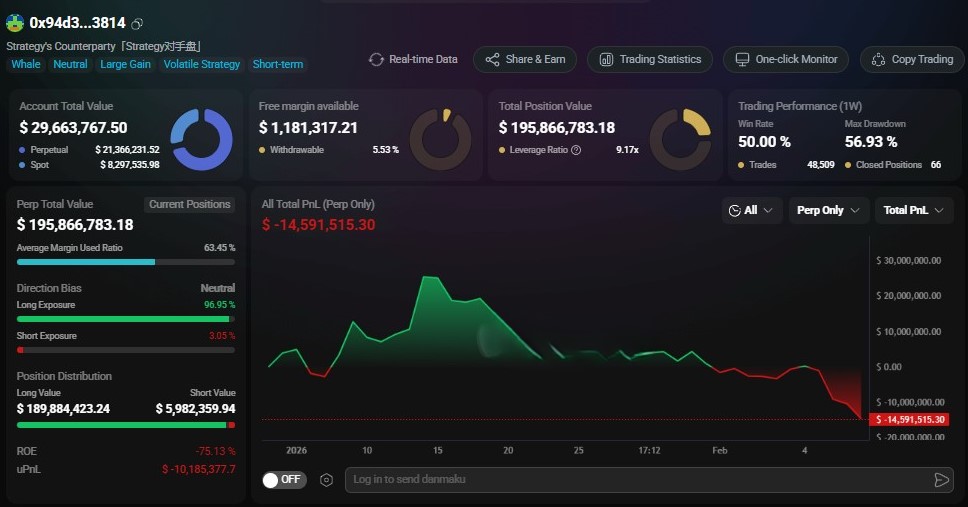Click the Free margin donut chart

point(441,140)
